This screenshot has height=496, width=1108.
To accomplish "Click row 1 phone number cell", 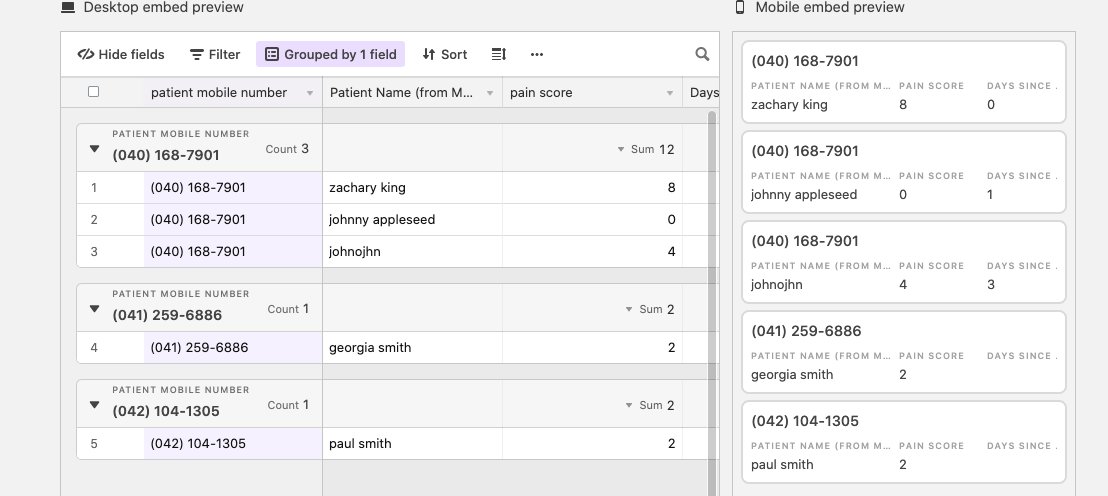I will 233,188.
